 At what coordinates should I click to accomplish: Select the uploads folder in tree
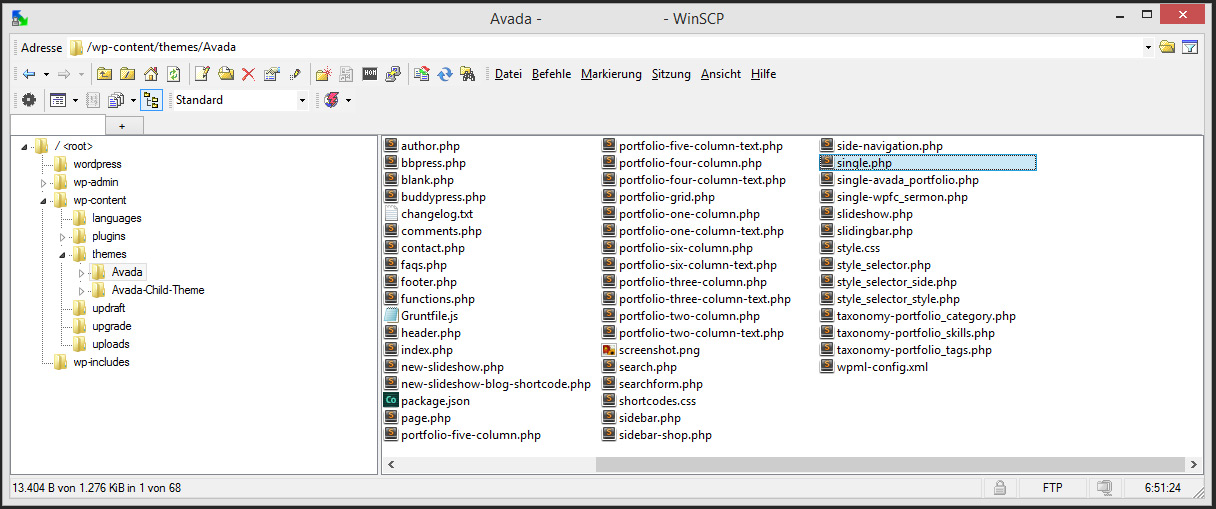[x=111, y=344]
